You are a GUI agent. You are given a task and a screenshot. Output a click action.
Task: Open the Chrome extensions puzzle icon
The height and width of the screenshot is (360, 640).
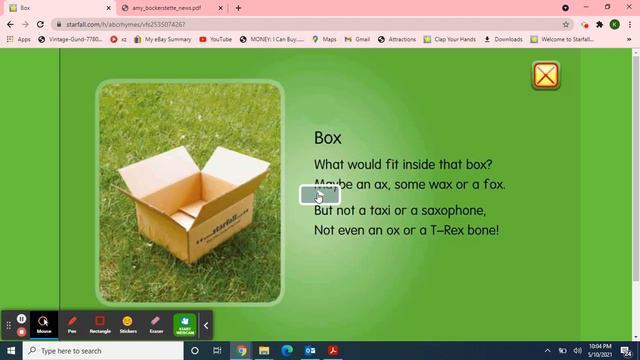click(600, 24)
